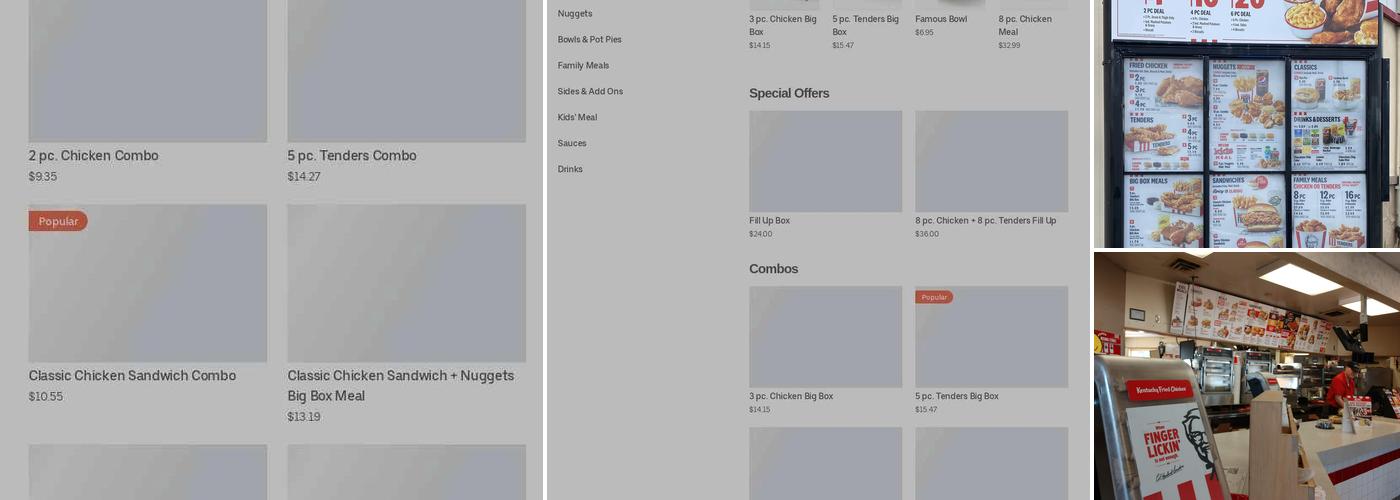Open the Fill Up Box image placeholder
The image size is (1400, 500).
[826, 161]
